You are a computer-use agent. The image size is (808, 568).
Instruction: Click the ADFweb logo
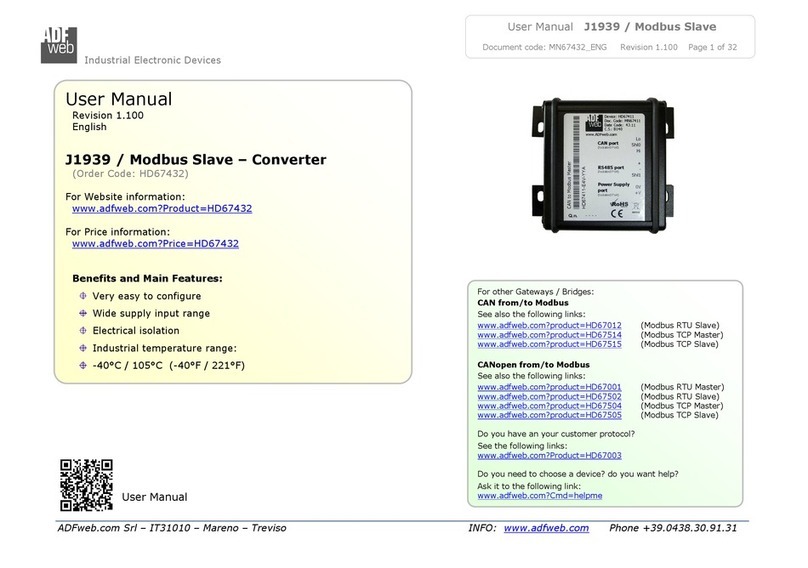(59, 45)
